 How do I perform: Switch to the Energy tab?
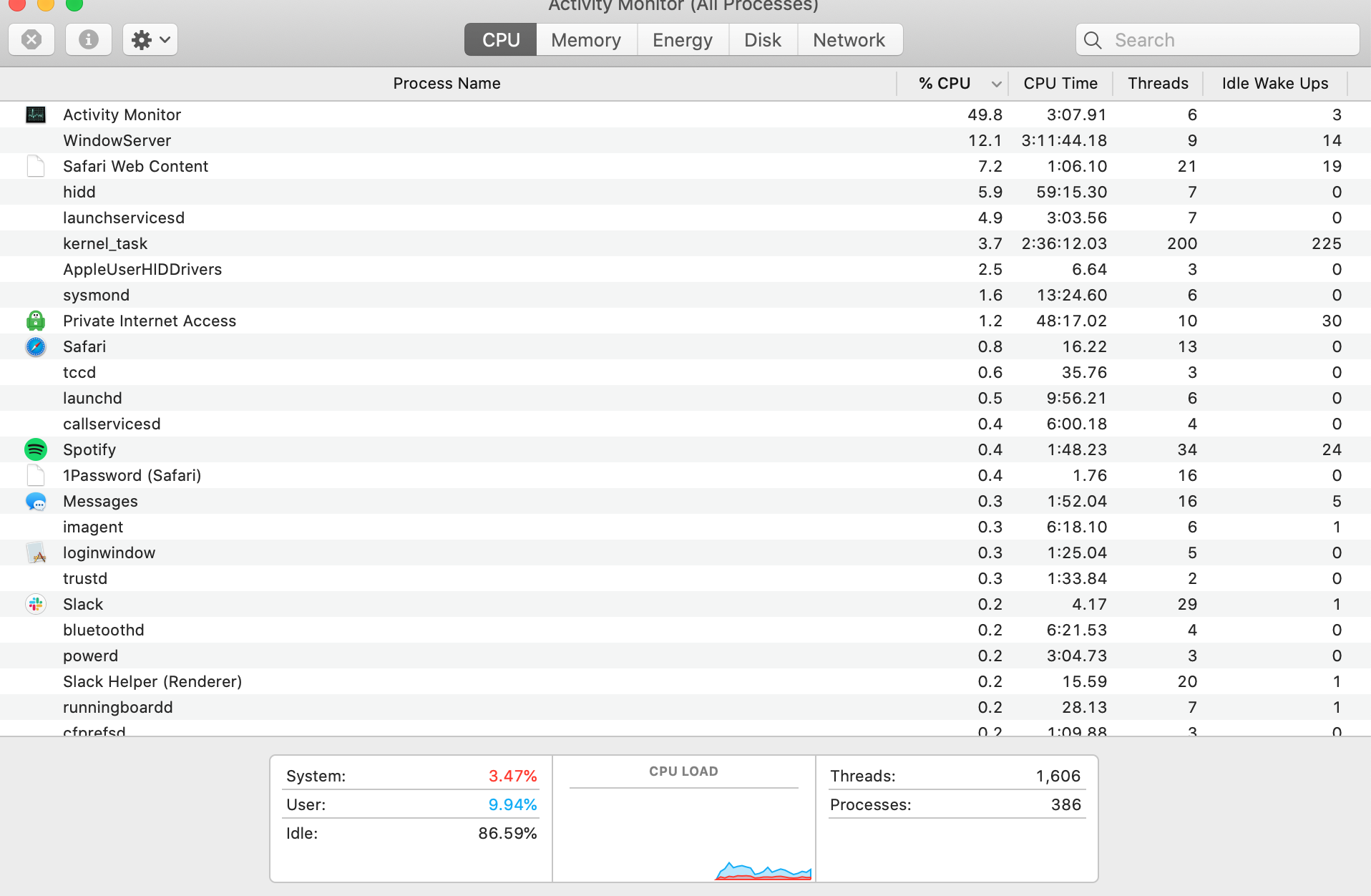coord(683,39)
